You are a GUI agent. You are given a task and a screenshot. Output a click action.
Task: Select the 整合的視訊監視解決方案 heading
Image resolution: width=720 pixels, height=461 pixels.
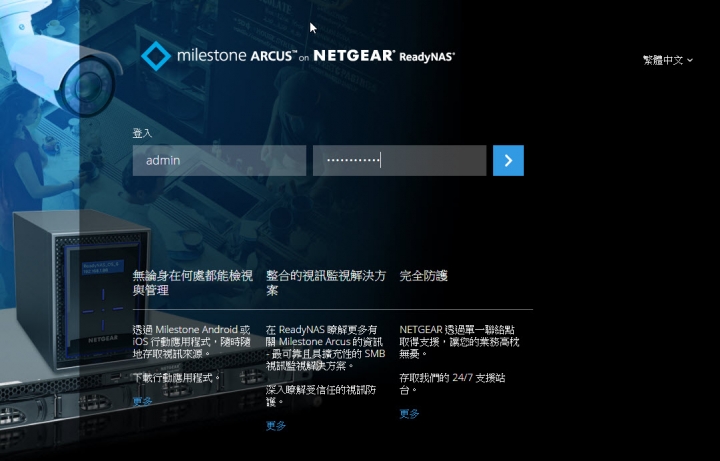(326, 283)
